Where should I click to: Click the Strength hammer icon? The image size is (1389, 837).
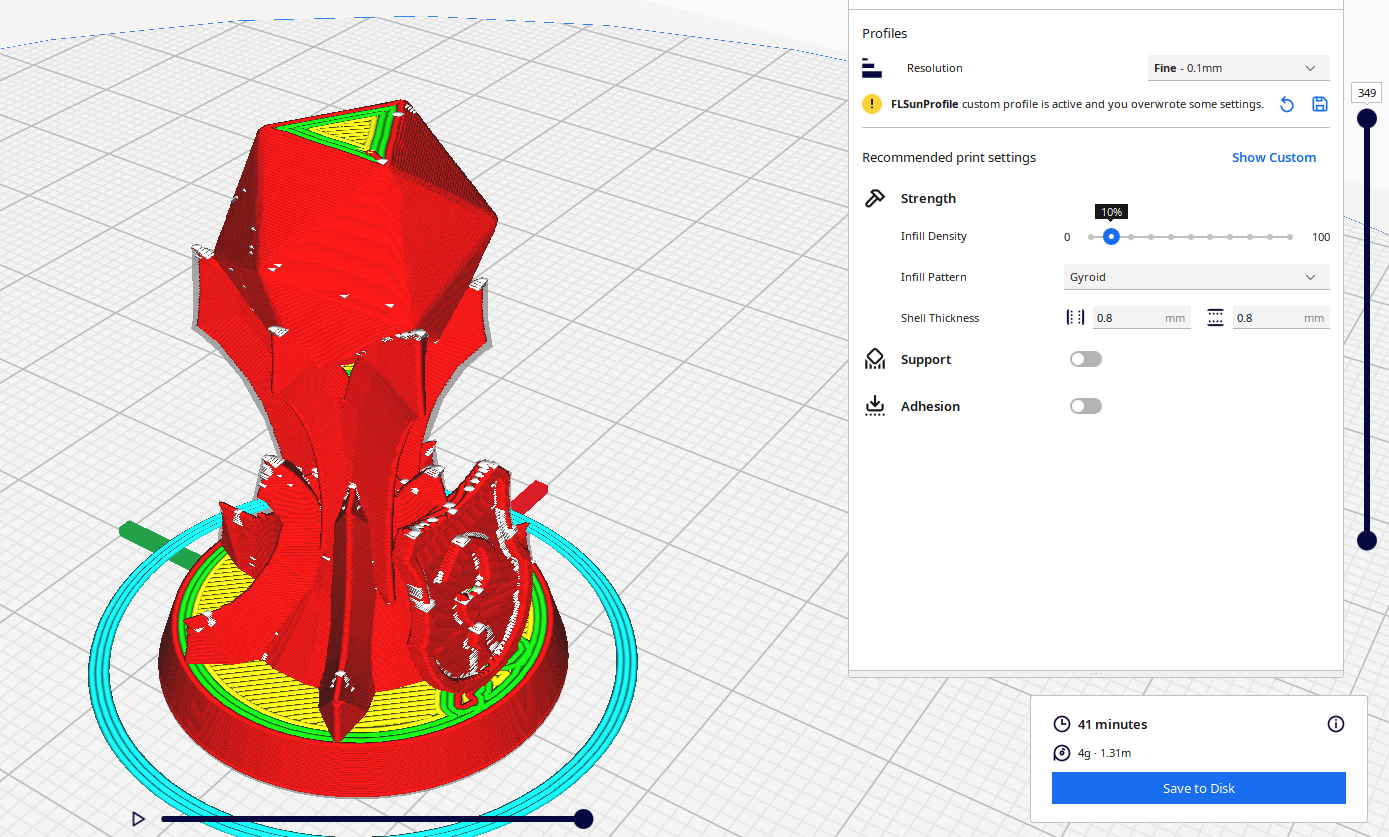(x=875, y=197)
